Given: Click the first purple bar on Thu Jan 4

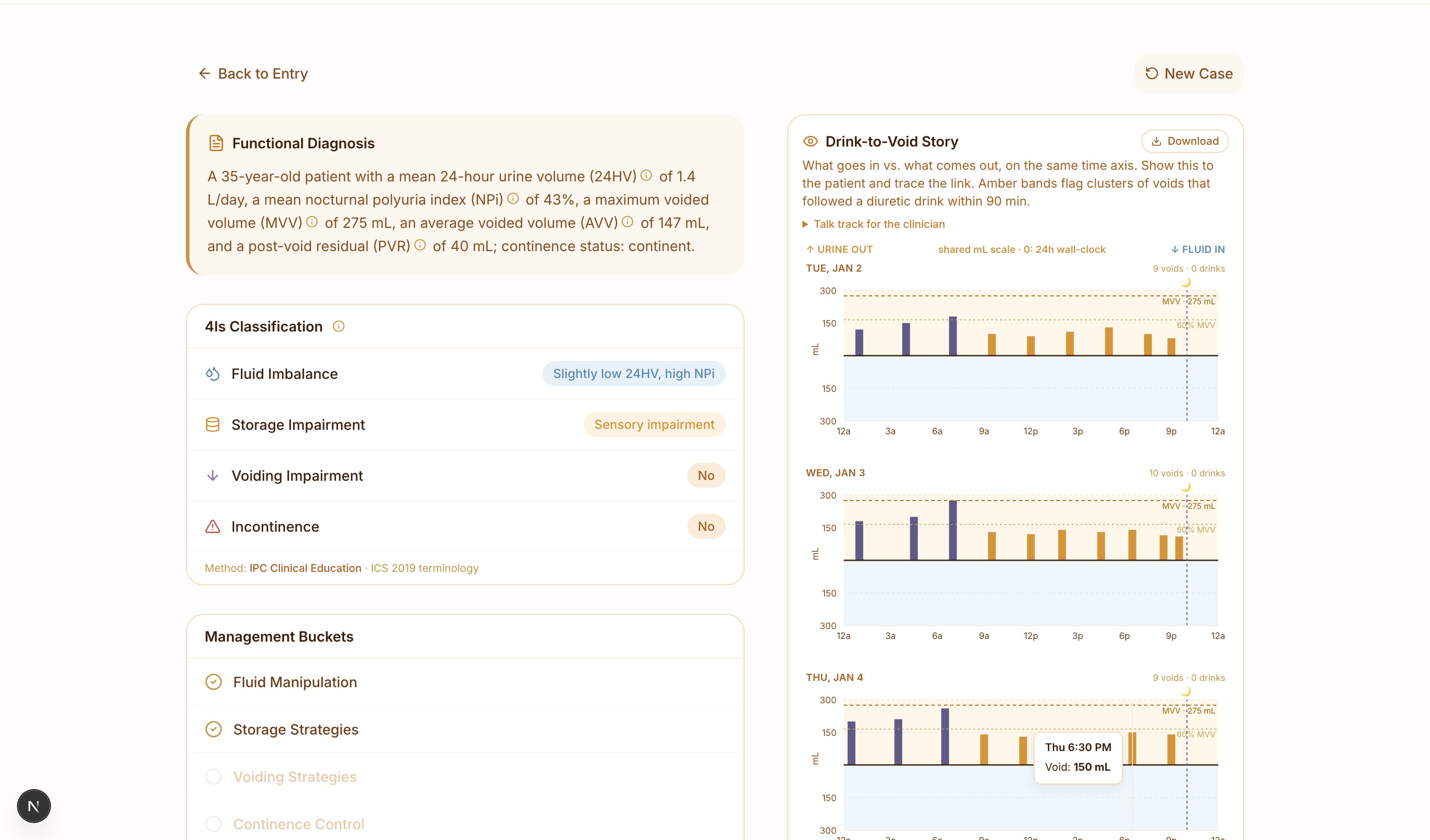Looking at the screenshot, I should click(x=851, y=743).
